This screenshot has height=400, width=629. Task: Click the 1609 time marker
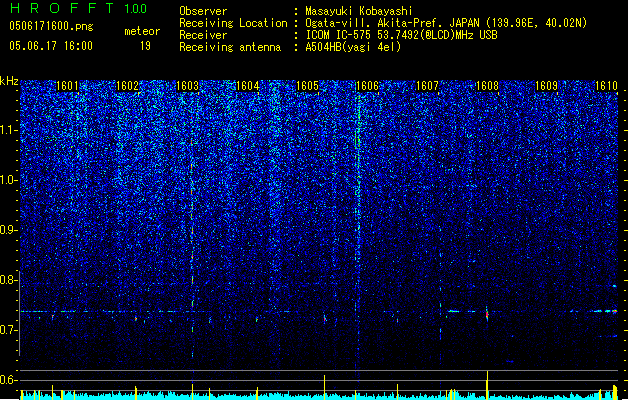click(x=547, y=86)
